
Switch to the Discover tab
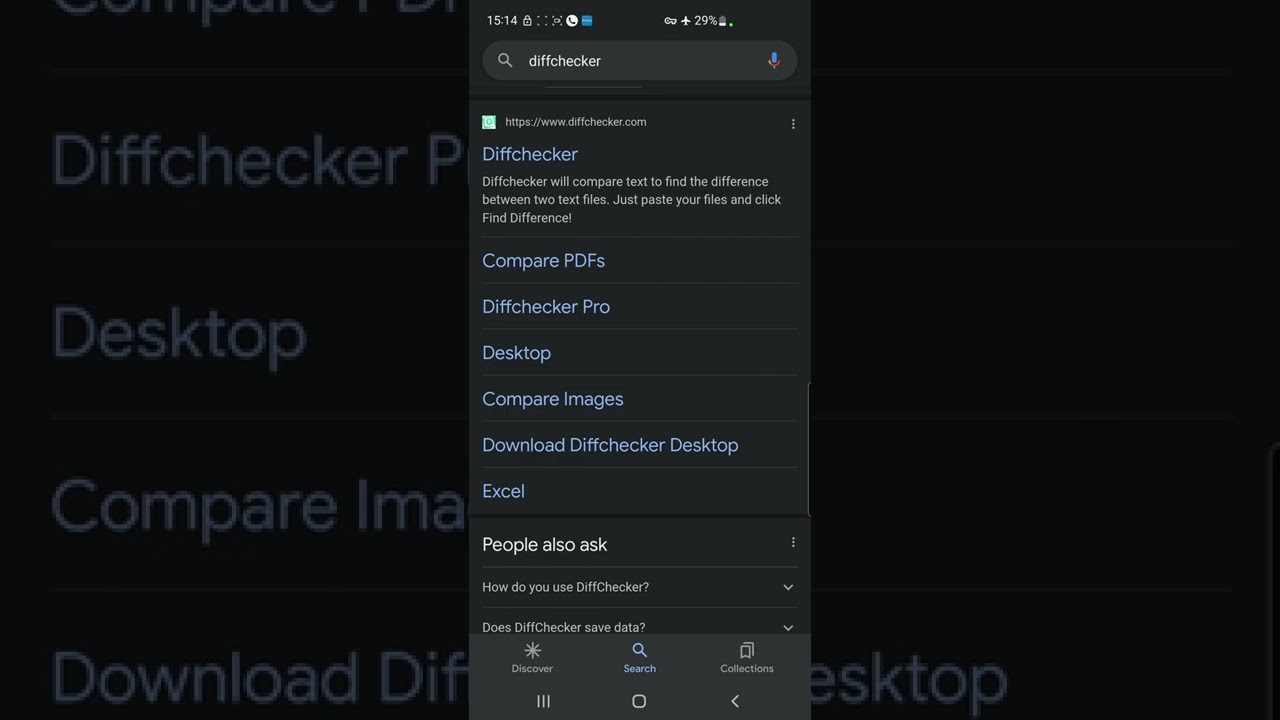(532, 658)
